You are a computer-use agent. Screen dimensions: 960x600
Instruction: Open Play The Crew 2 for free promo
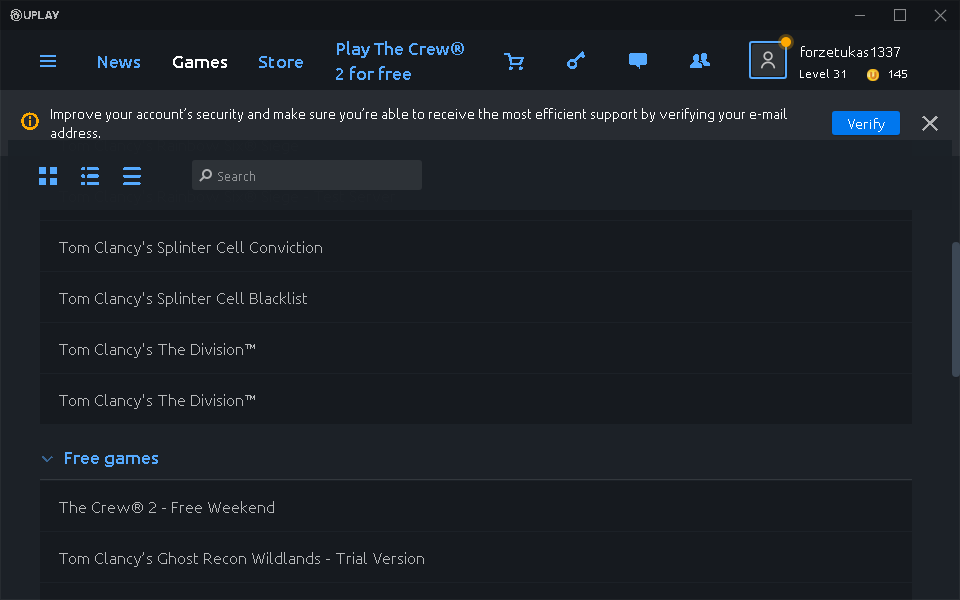(400, 61)
